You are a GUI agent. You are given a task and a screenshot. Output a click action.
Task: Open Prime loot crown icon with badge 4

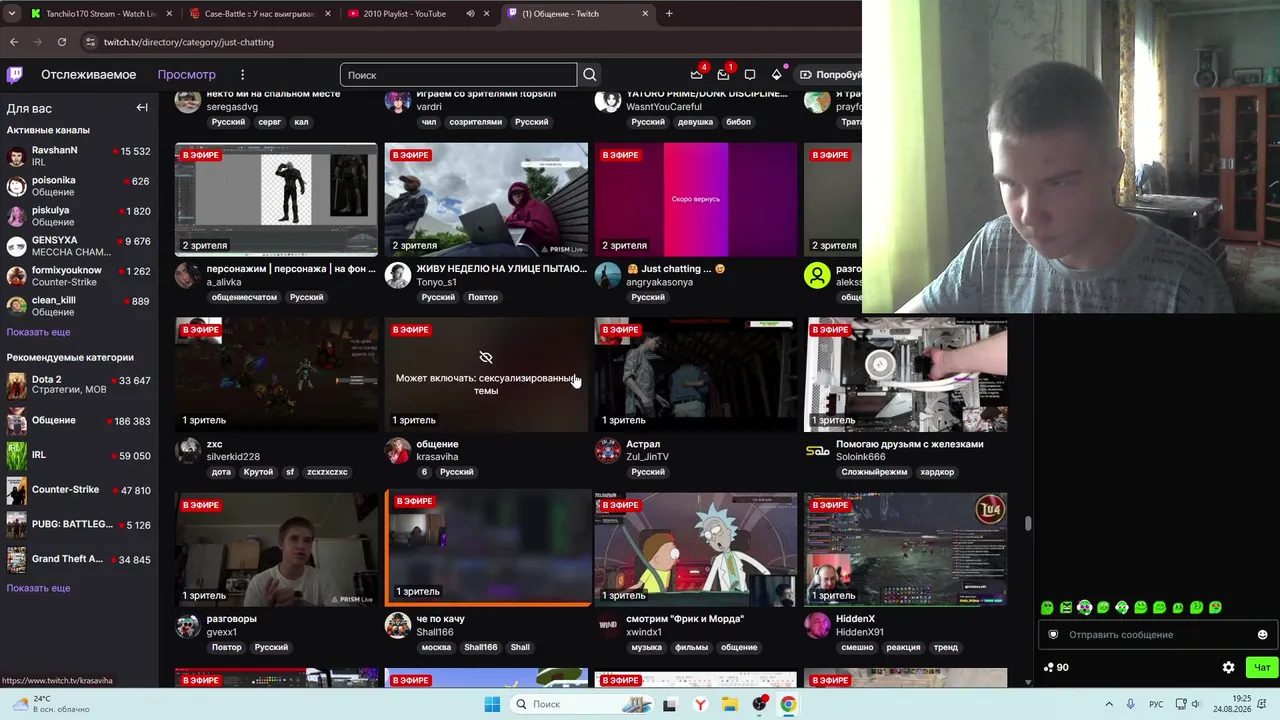[697, 75]
